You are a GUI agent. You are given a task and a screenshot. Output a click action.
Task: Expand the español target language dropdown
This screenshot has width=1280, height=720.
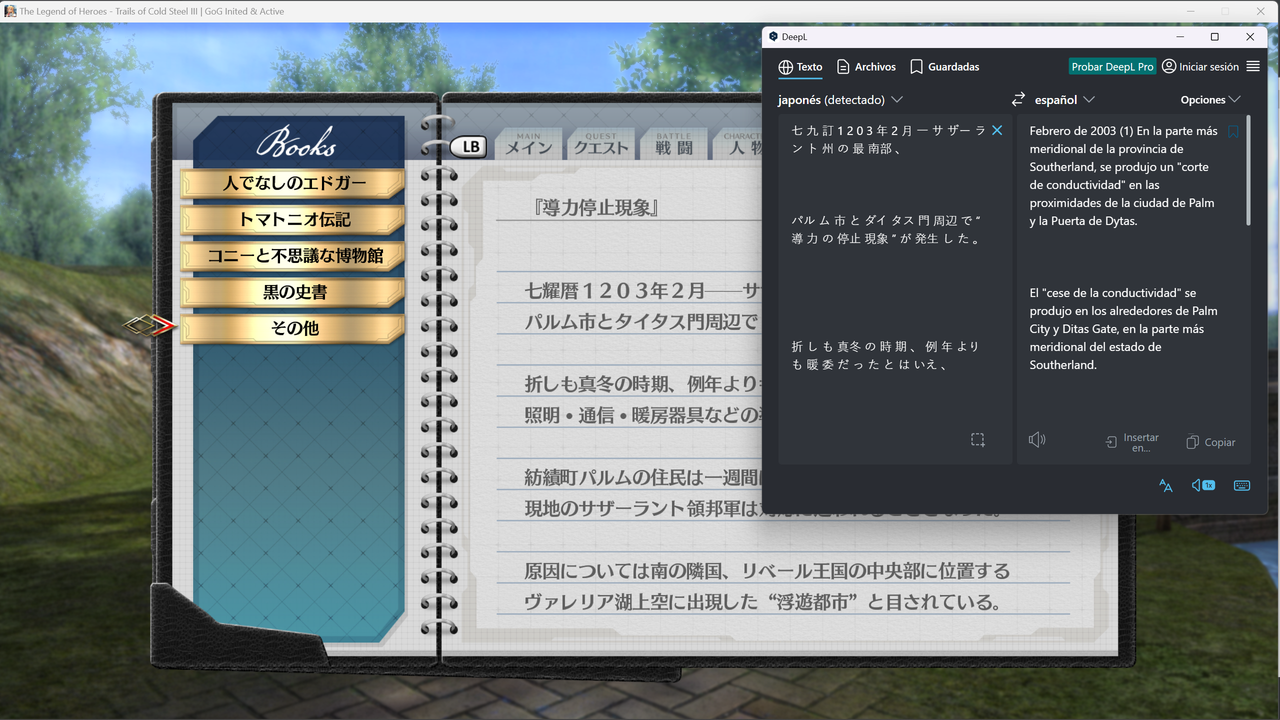pyautogui.click(x=1064, y=100)
